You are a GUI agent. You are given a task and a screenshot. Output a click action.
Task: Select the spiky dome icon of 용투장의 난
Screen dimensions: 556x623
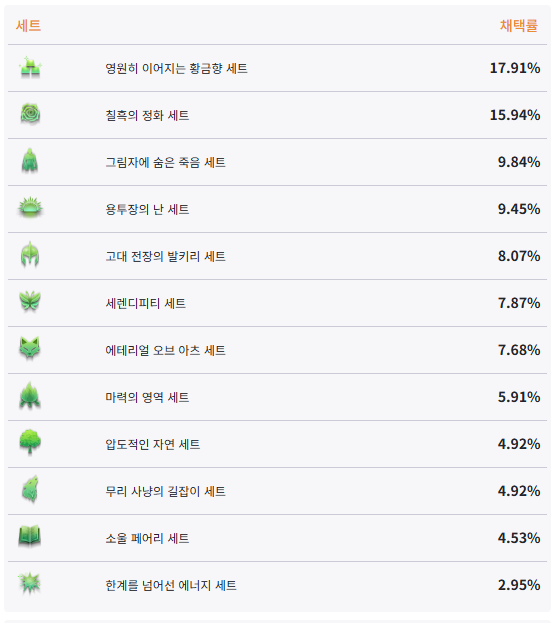point(31,209)
